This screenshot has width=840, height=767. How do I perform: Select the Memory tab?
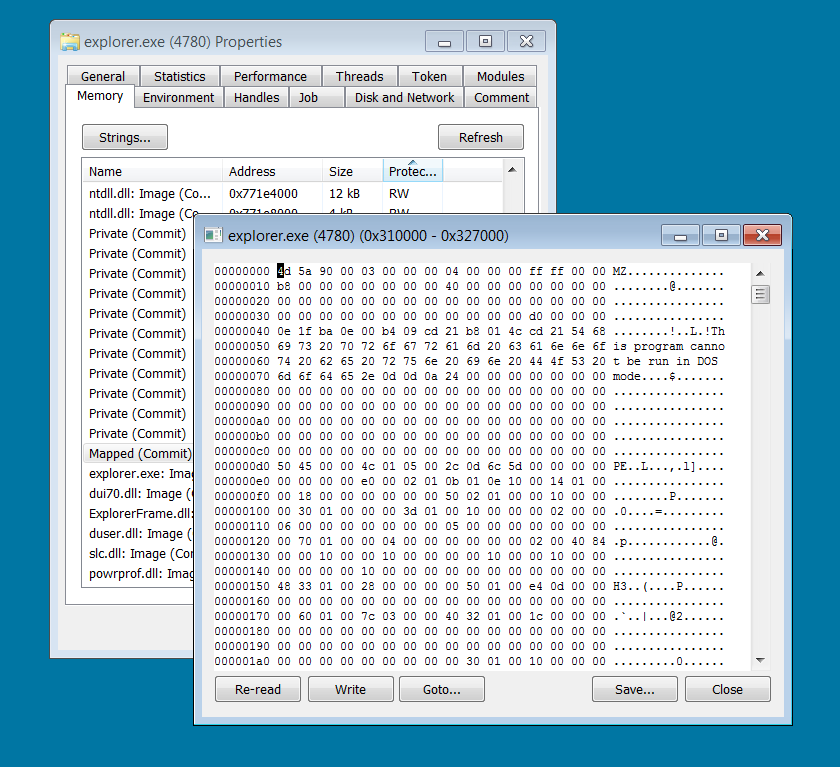[x=100, y=96]
